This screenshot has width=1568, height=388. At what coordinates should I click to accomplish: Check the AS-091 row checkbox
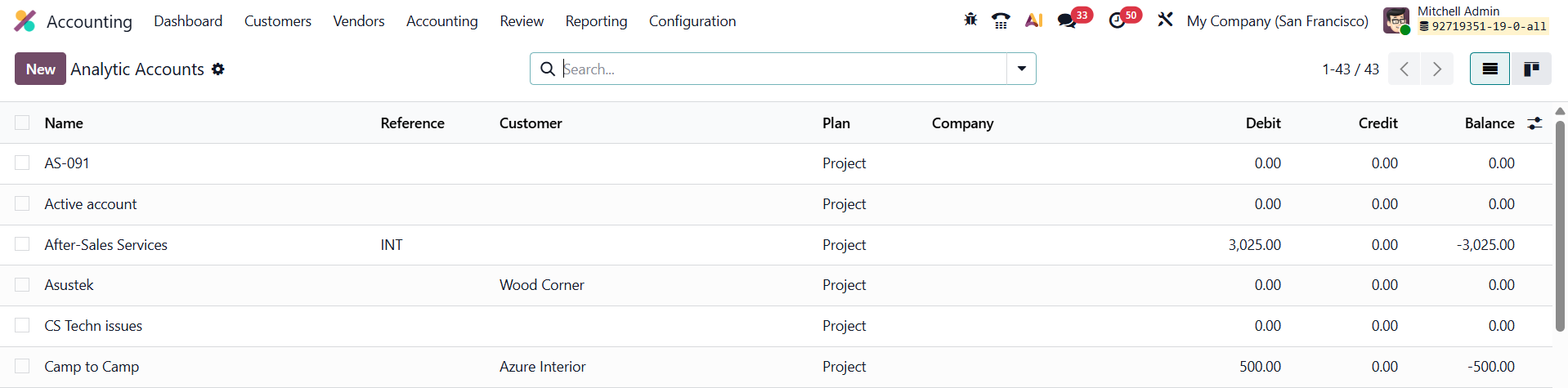pos(22,163)
